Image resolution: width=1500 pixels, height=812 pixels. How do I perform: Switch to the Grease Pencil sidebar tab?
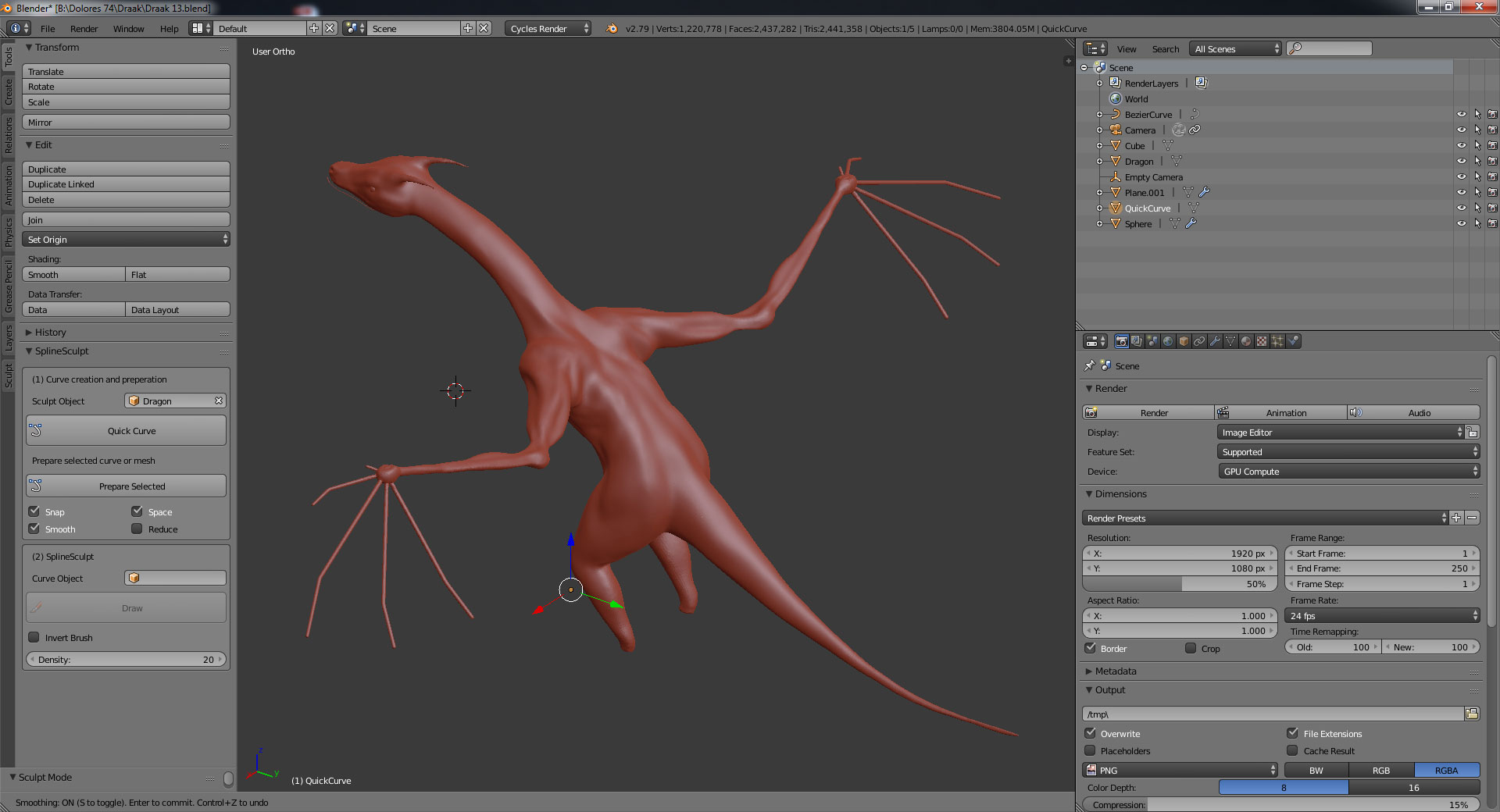[x=9, y=287]
